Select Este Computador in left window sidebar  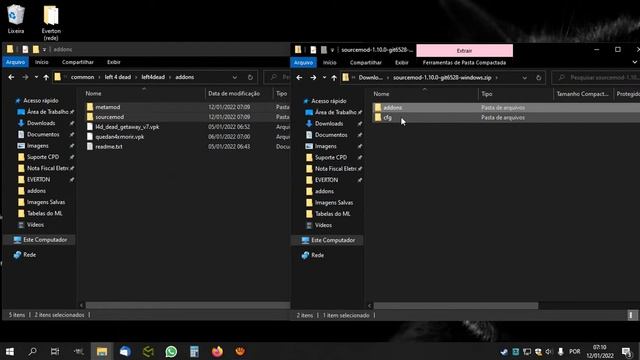(45, 240)
